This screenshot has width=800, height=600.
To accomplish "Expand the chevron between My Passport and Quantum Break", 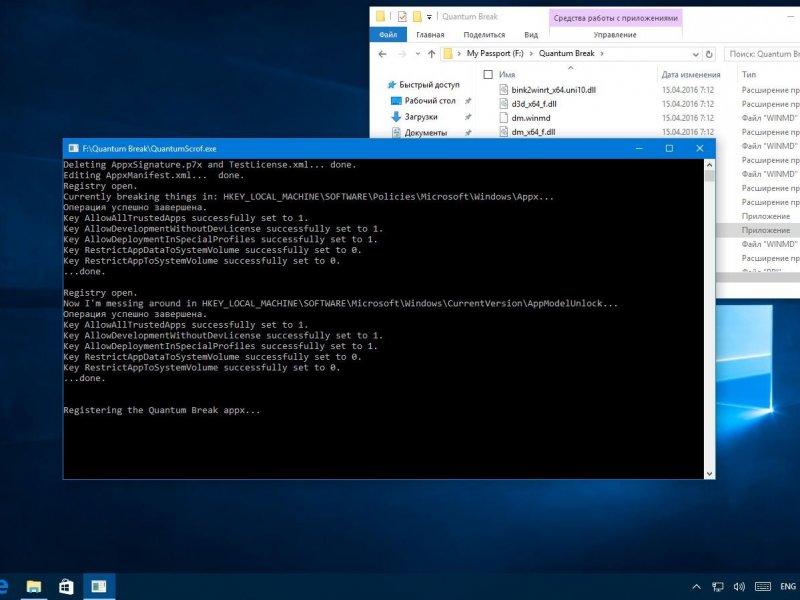I will [531, 54].
